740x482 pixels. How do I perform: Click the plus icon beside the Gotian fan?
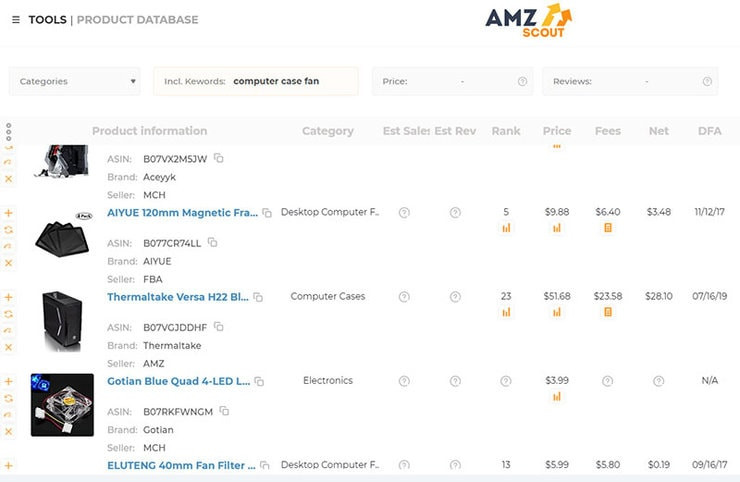[9, 381]
